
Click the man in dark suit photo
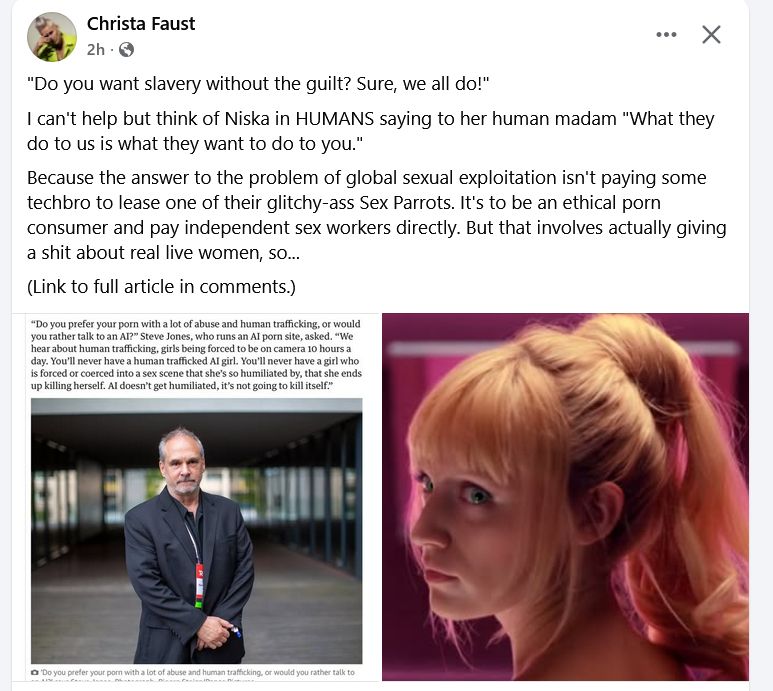196,531
